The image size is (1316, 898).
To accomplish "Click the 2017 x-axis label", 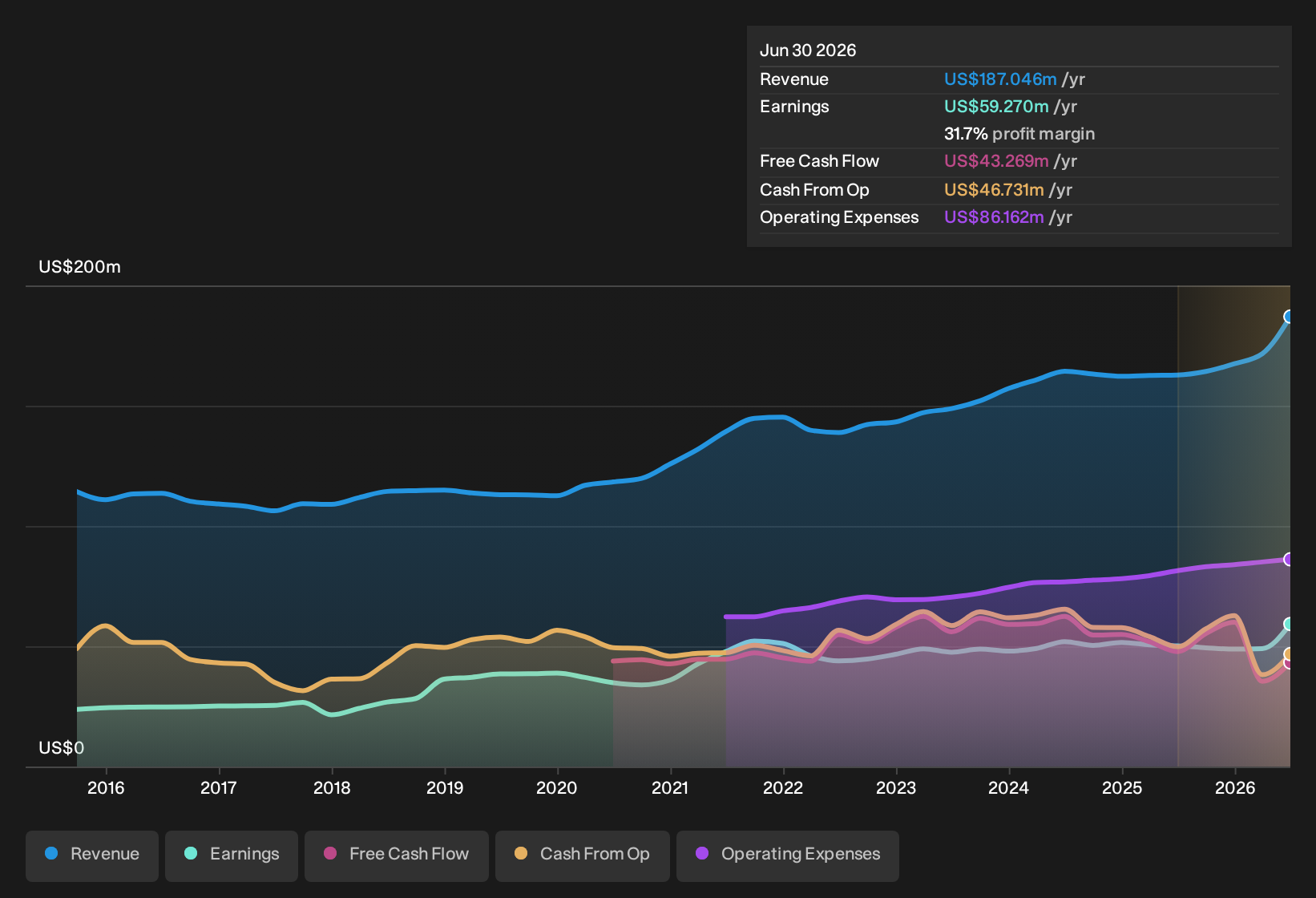I will pyautogui.click(x=219, y=788).
